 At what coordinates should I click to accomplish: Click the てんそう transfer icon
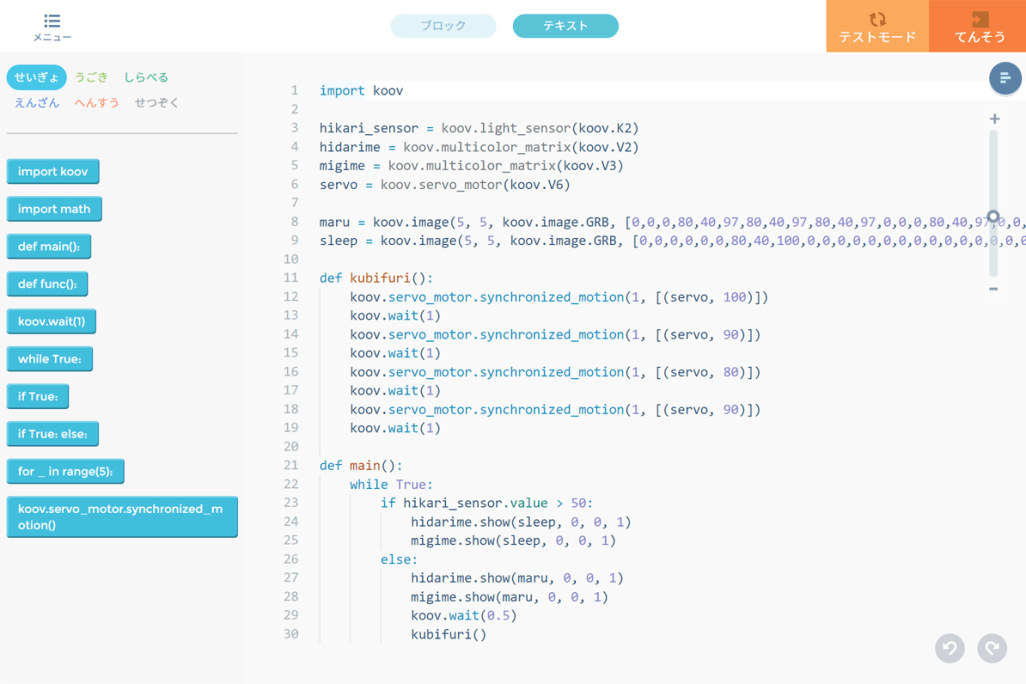[x=979, y=20]
